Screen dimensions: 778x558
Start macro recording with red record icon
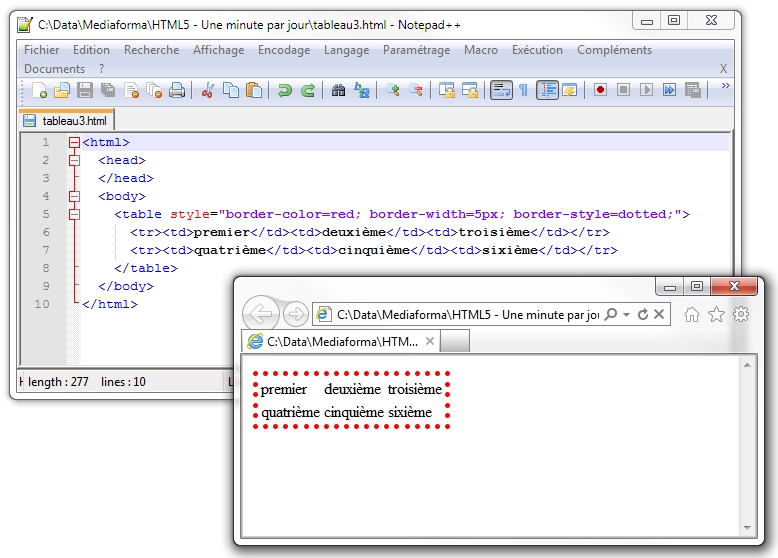[x=600, y=90]
